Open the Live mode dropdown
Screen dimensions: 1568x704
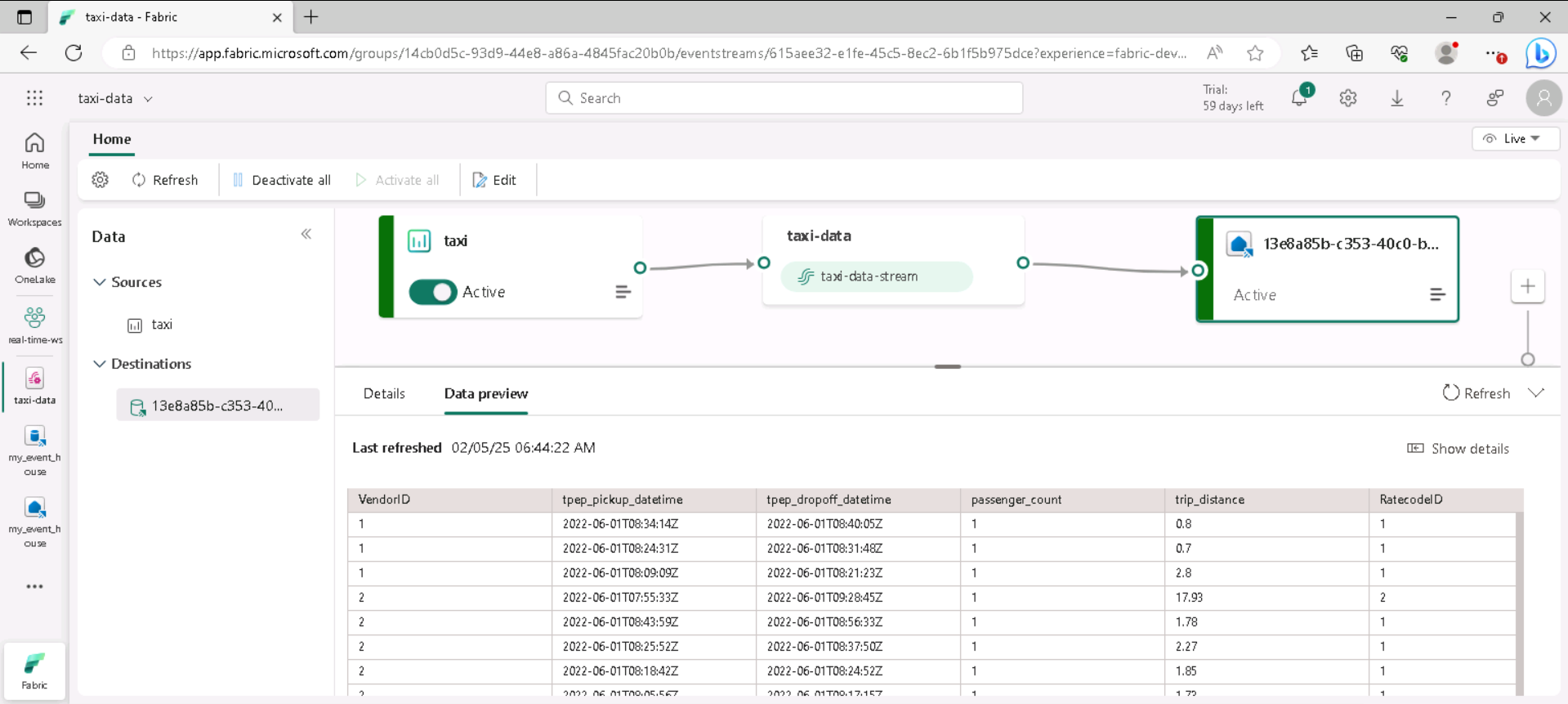coord(1516,139)
